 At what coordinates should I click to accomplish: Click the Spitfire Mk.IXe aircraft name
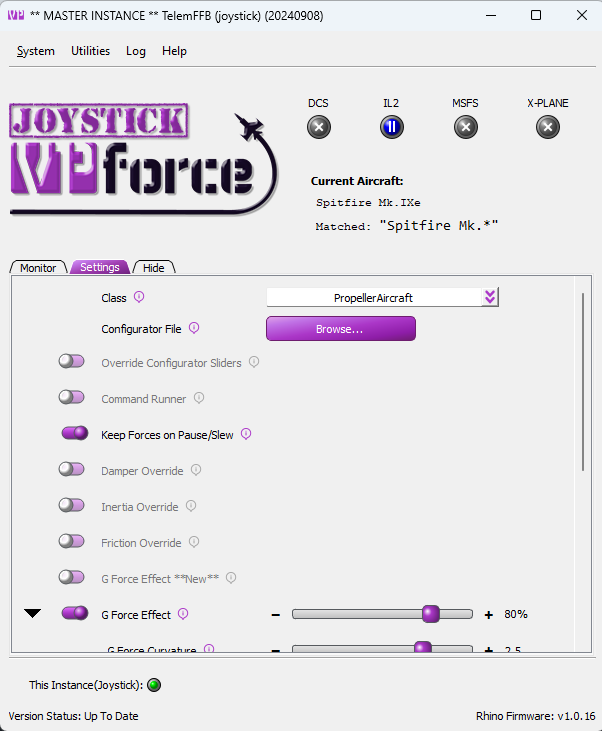[368, 203]
